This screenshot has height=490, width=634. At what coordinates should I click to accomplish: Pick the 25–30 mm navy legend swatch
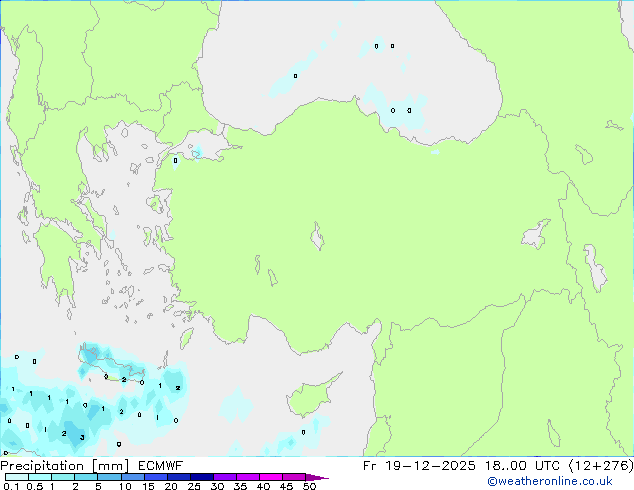pos(202,477)
